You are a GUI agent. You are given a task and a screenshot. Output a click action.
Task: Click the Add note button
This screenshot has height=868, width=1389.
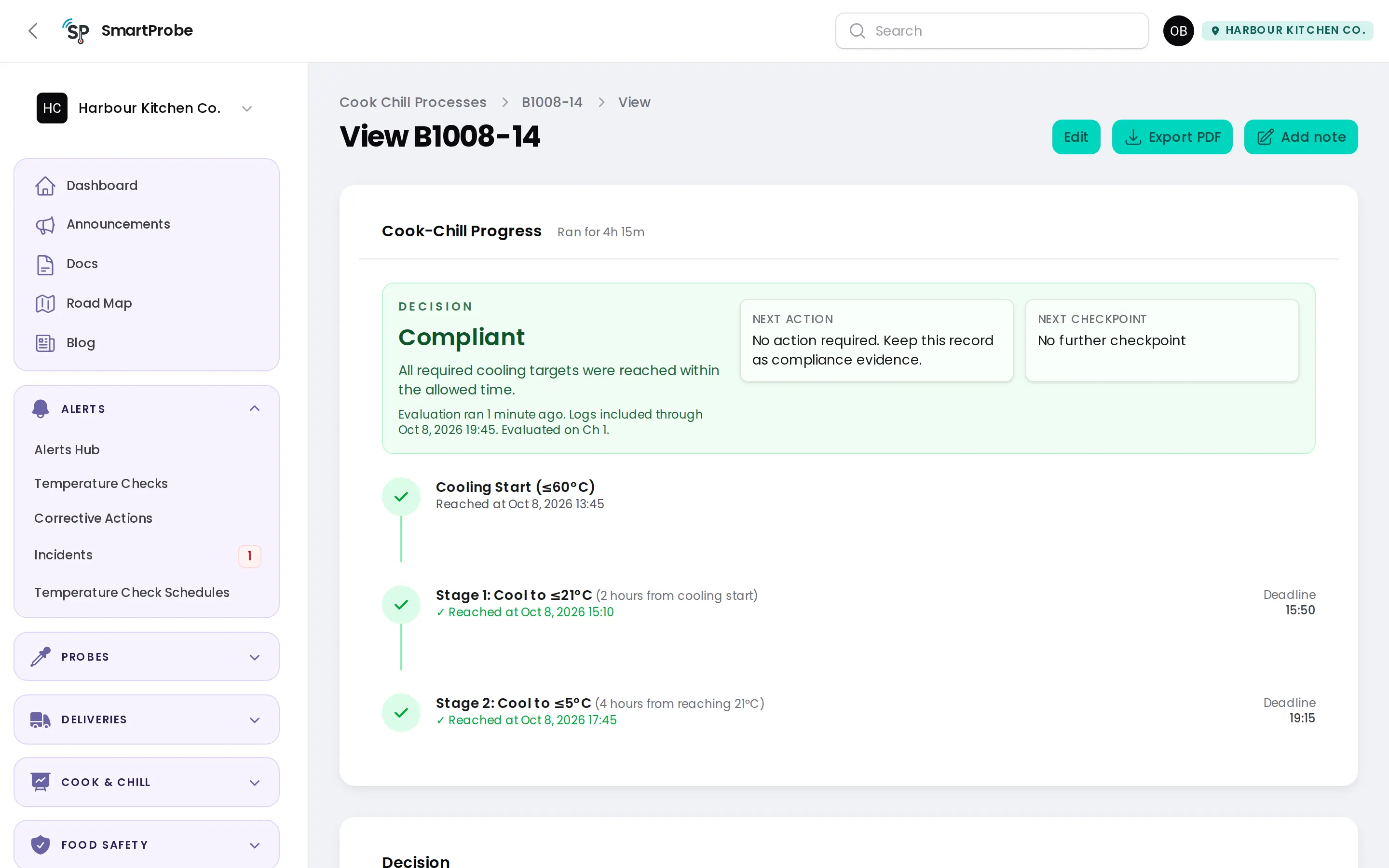[1301, 136]
